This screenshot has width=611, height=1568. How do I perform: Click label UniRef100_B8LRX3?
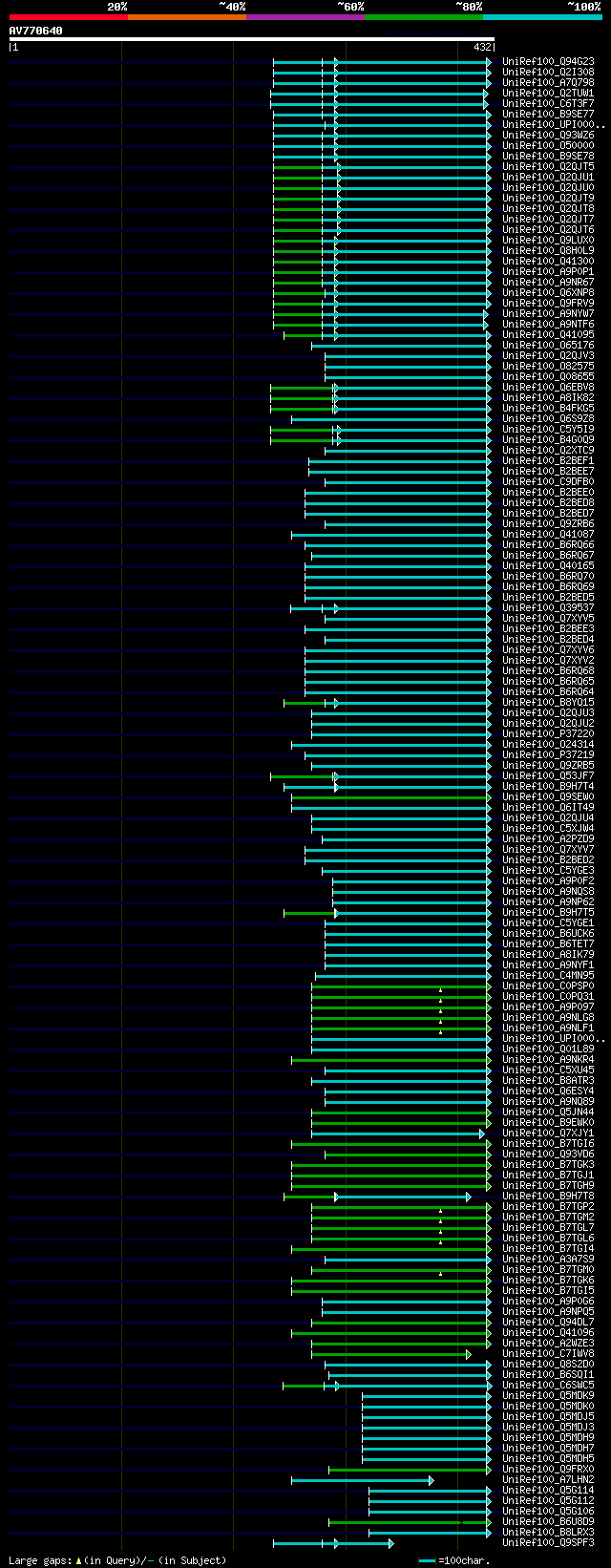[548, 1533]
